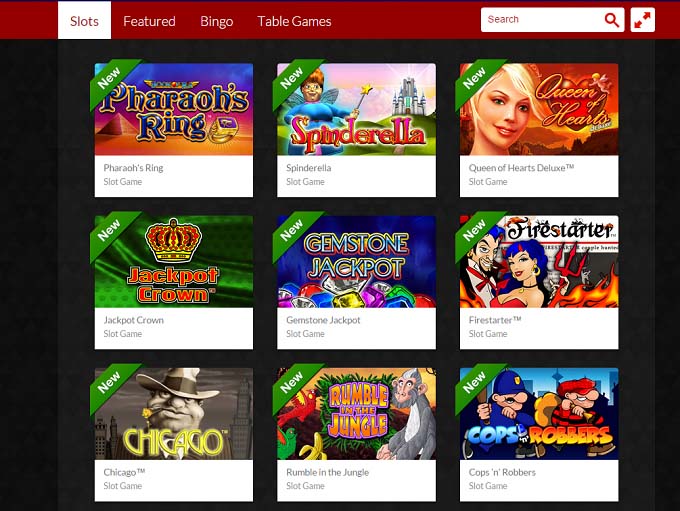Go to the Table Games tab
The image size is (680, 511).
click(x=294, y=21)
